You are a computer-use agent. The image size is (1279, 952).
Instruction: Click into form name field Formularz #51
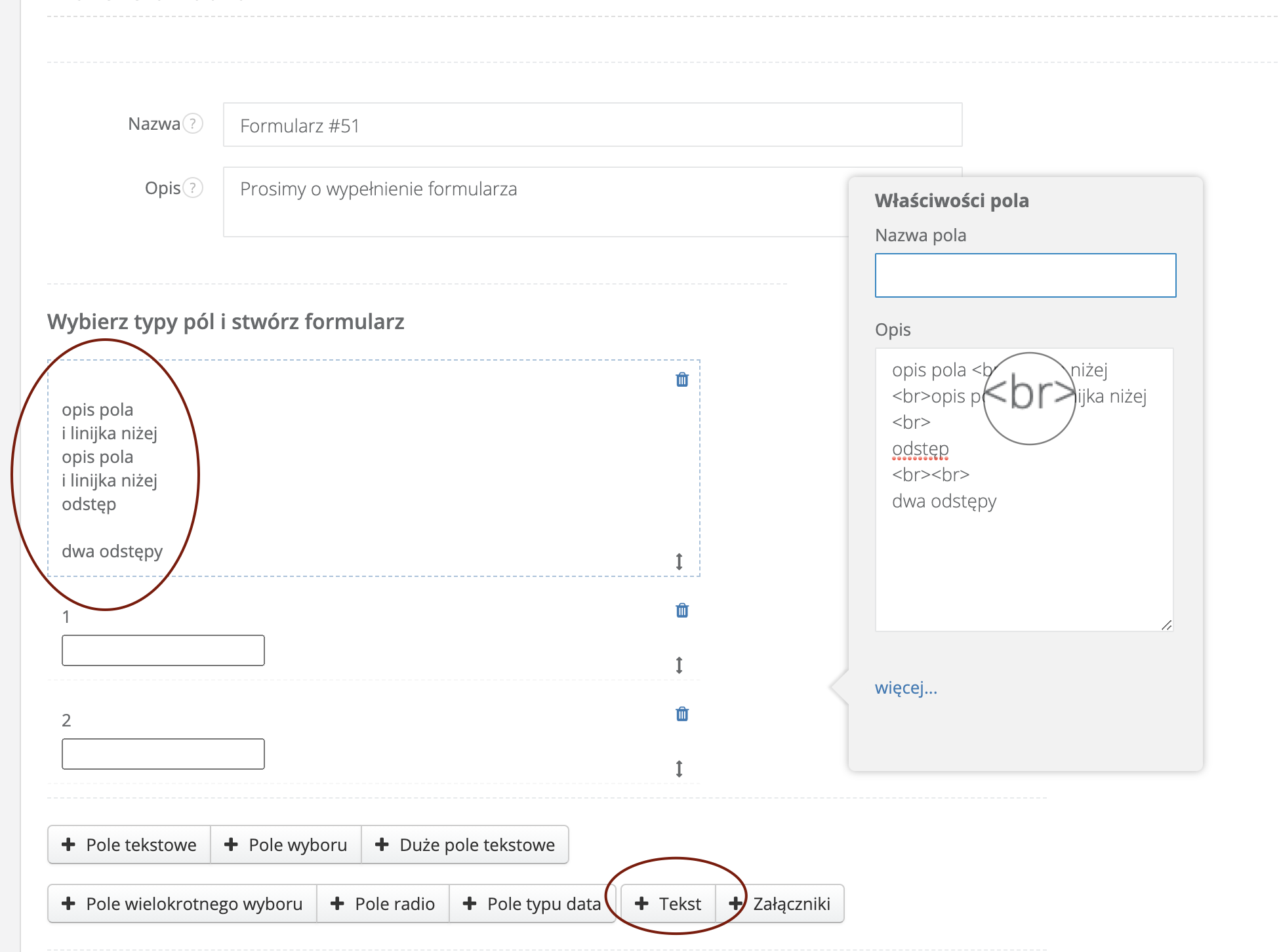click(592, 125)
